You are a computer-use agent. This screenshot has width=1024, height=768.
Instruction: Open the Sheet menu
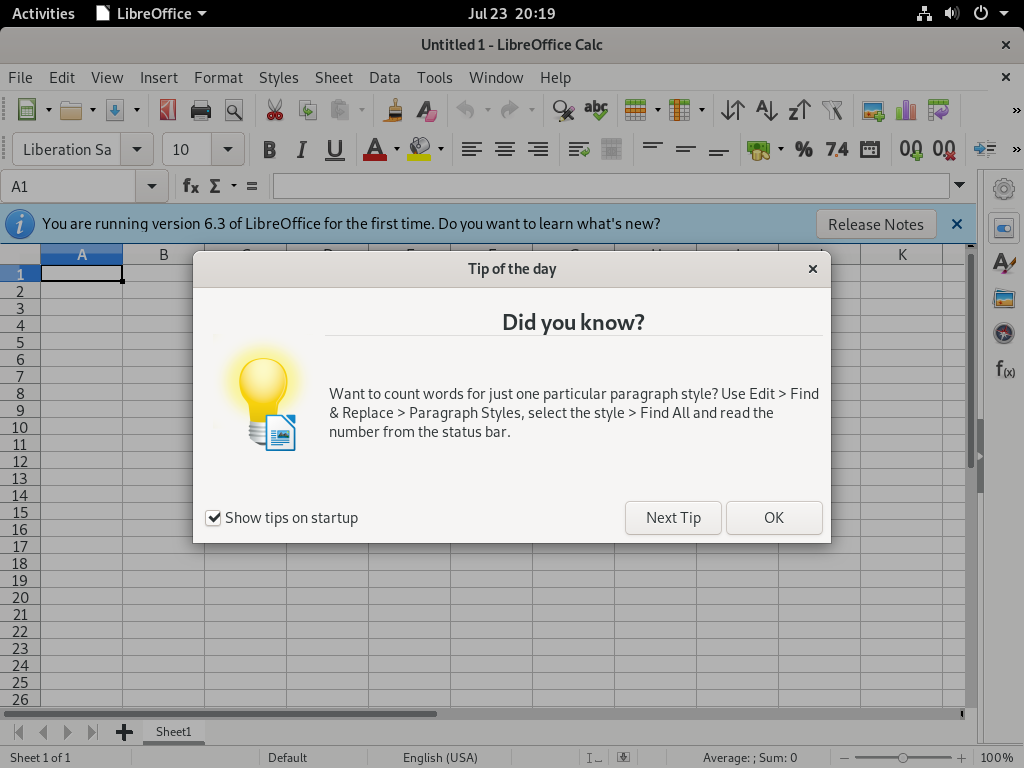334,78
